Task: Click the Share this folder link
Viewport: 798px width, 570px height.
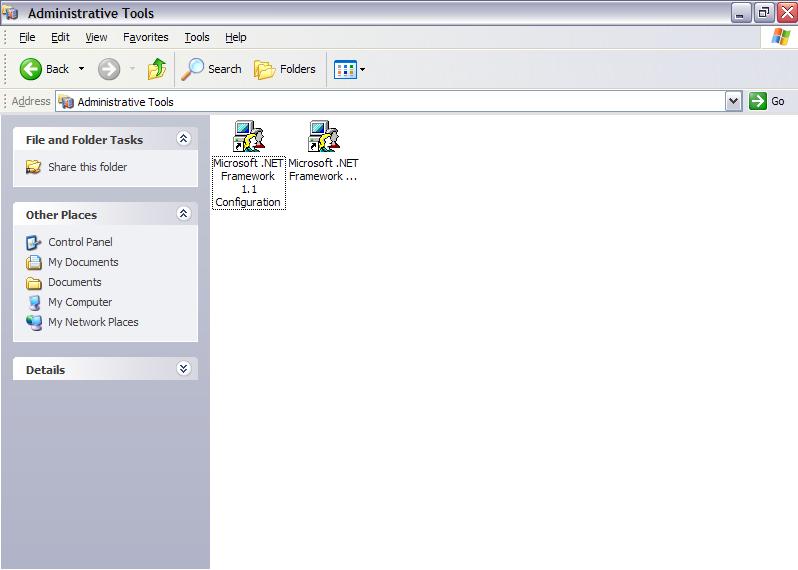Action: pos(88,167)
